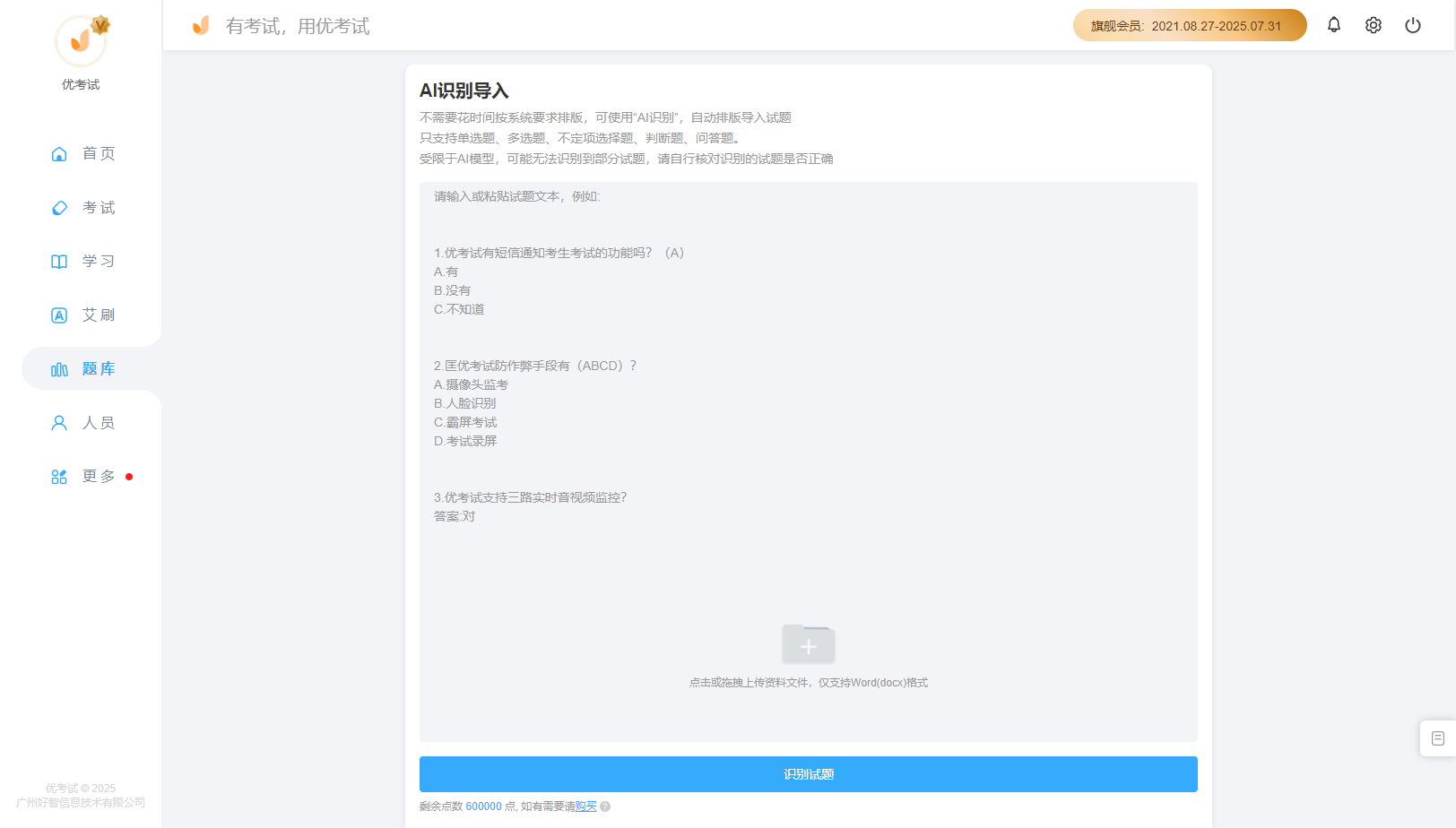Screen dimensions: 1456x828
Task: Click the 优考试 avatar logo in sidebar
Action: coord(81,41)
